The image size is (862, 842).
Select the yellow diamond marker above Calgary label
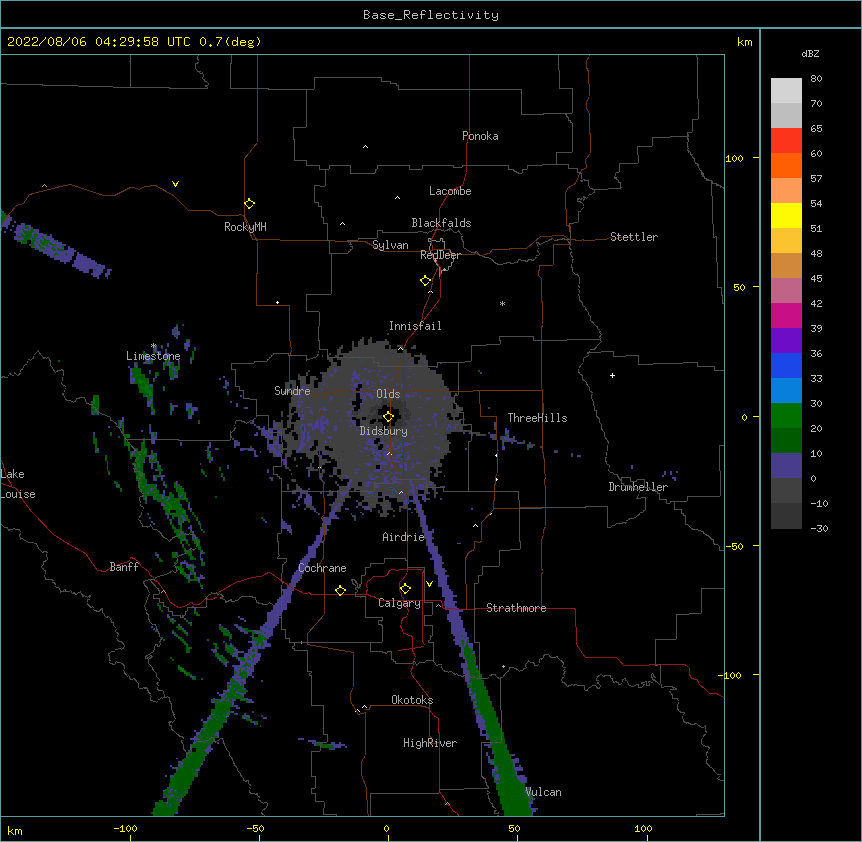point(405,589)
